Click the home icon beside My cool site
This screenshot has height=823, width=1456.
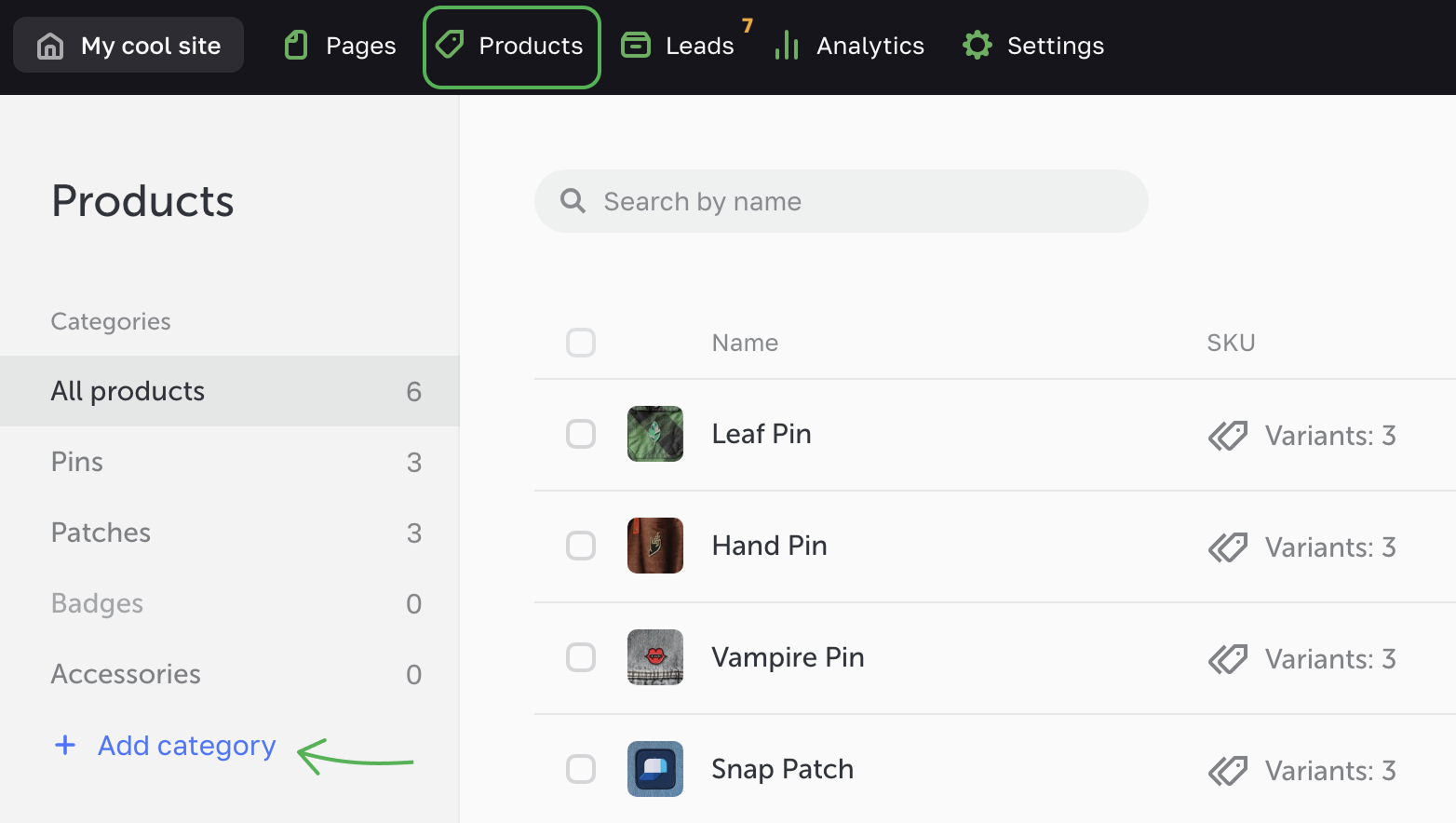pyautogui.click(x=50, y=46)
